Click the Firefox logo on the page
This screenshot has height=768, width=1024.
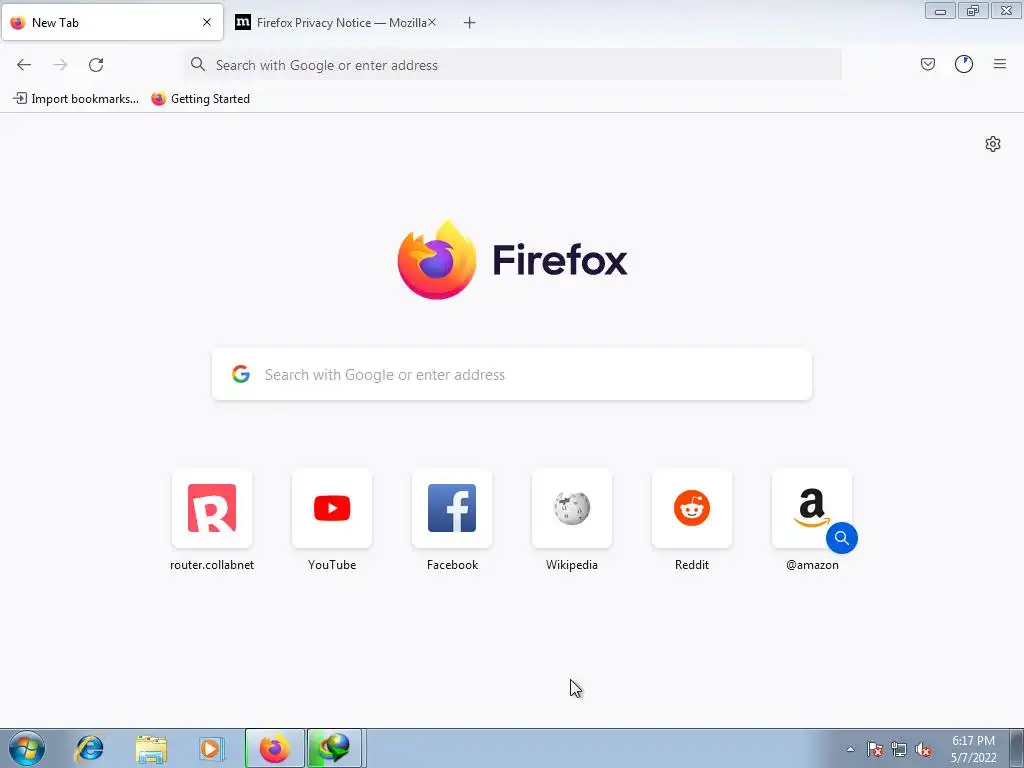(x=436, y=260)
